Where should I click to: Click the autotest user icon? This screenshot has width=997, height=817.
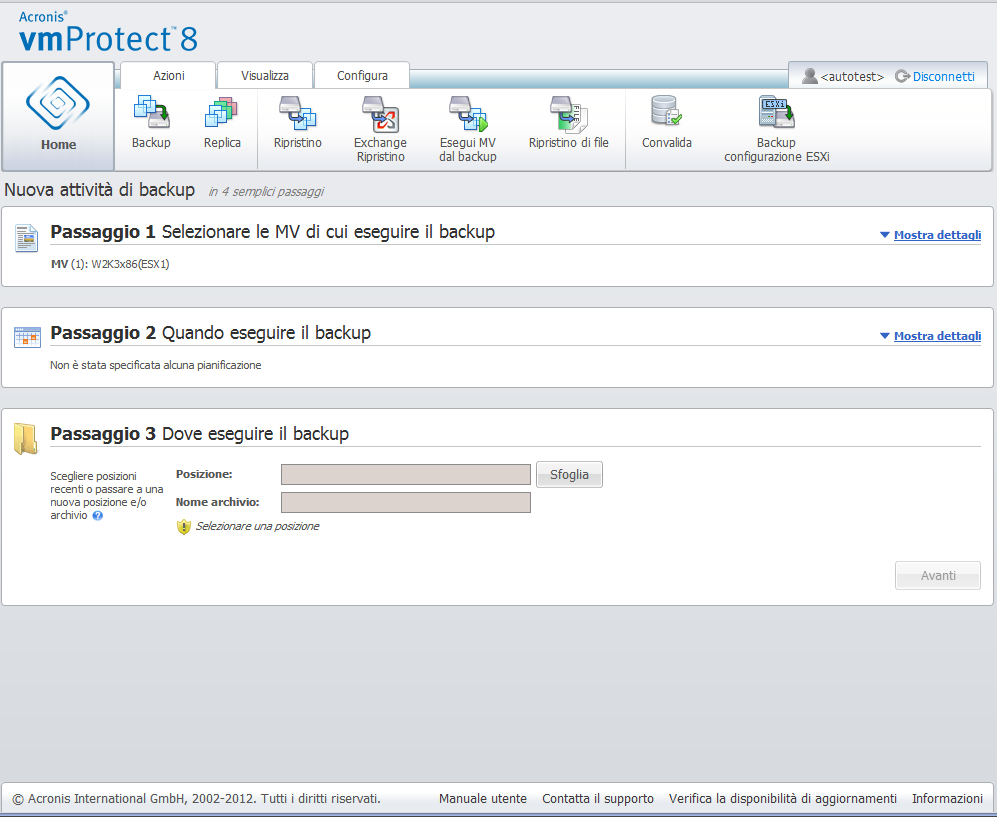(x=809, y=76)
